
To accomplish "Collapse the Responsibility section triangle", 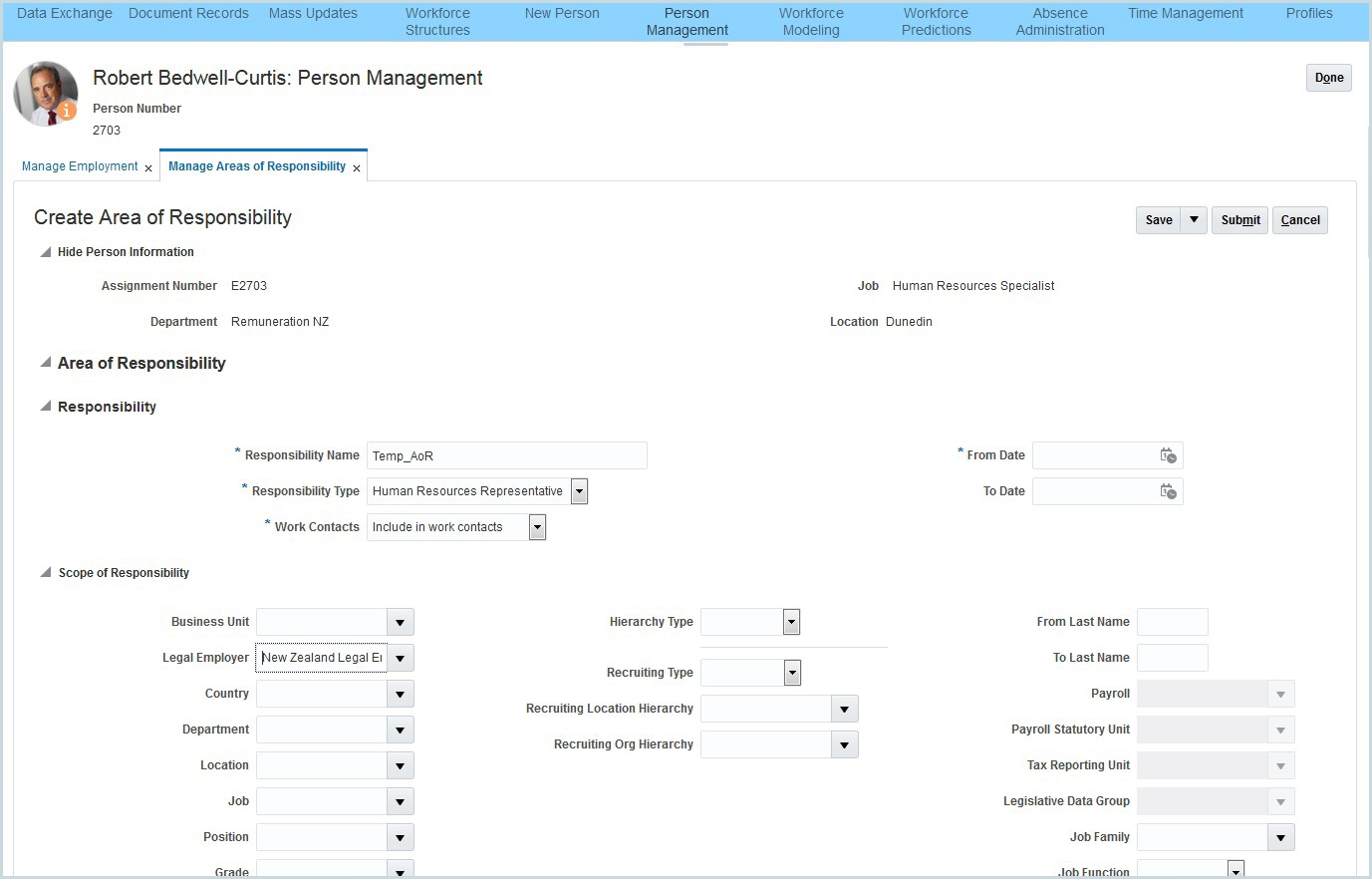I will click(45, 407).
